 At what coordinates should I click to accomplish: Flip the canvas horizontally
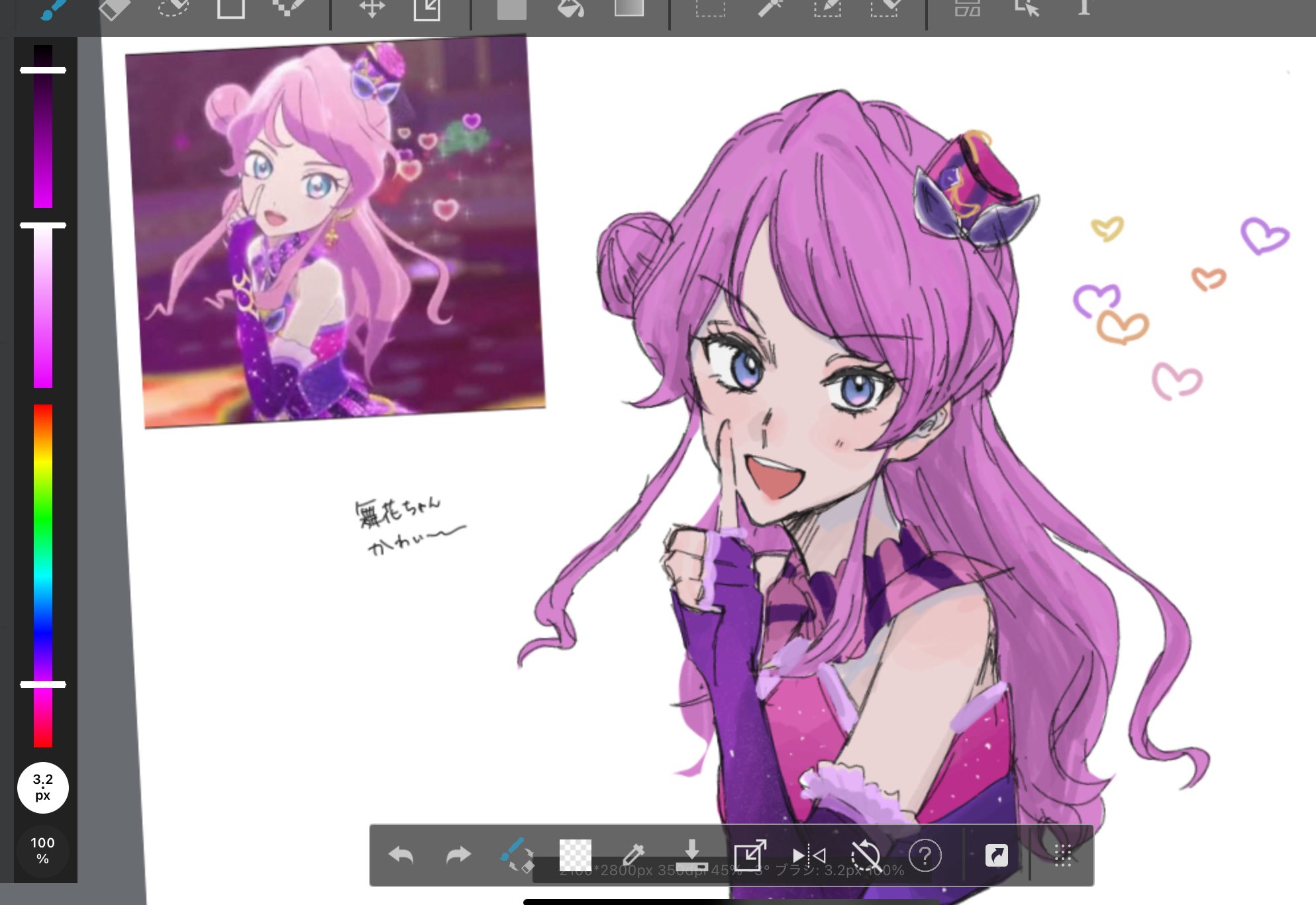(809, 856)
